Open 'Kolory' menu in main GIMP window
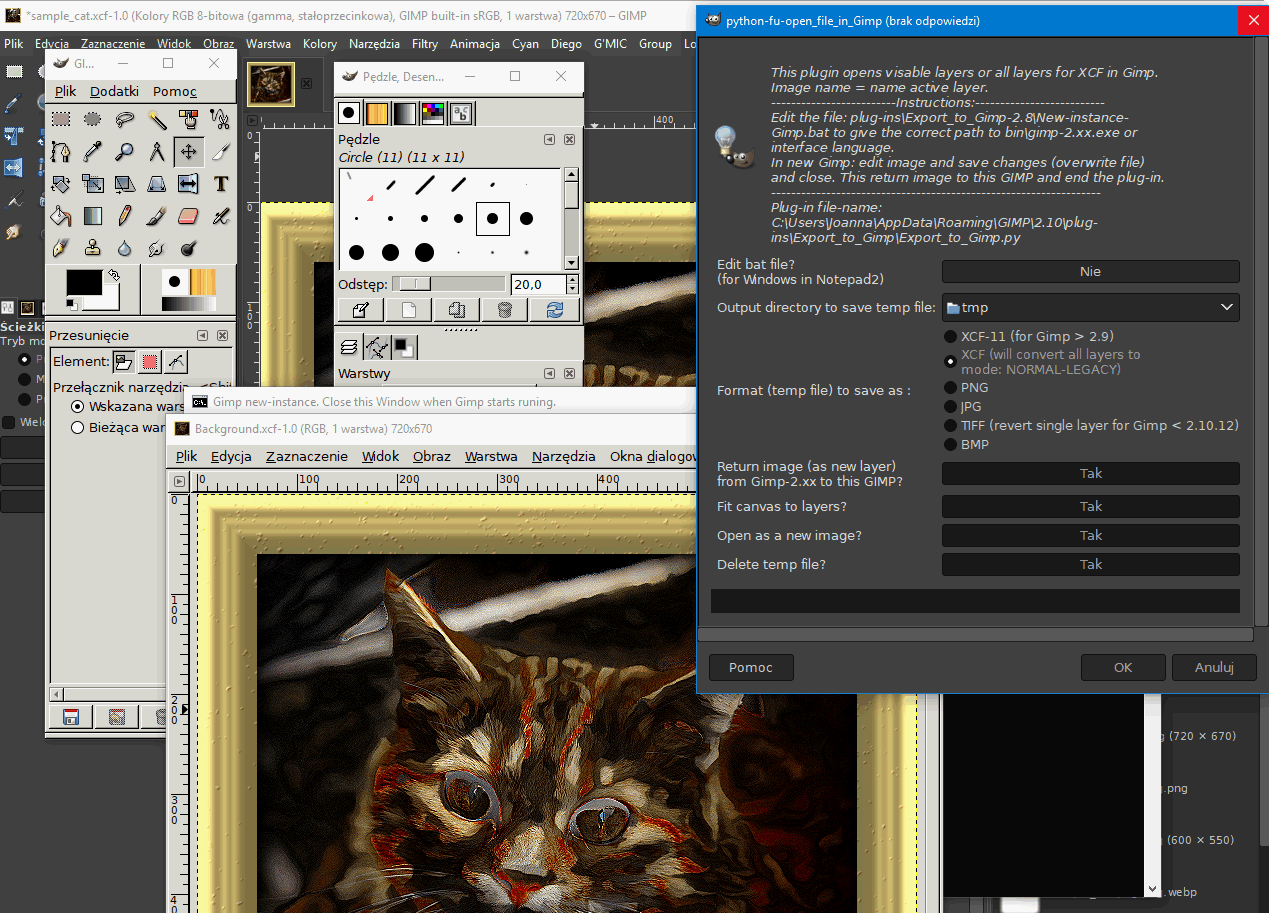 point(320,44)
